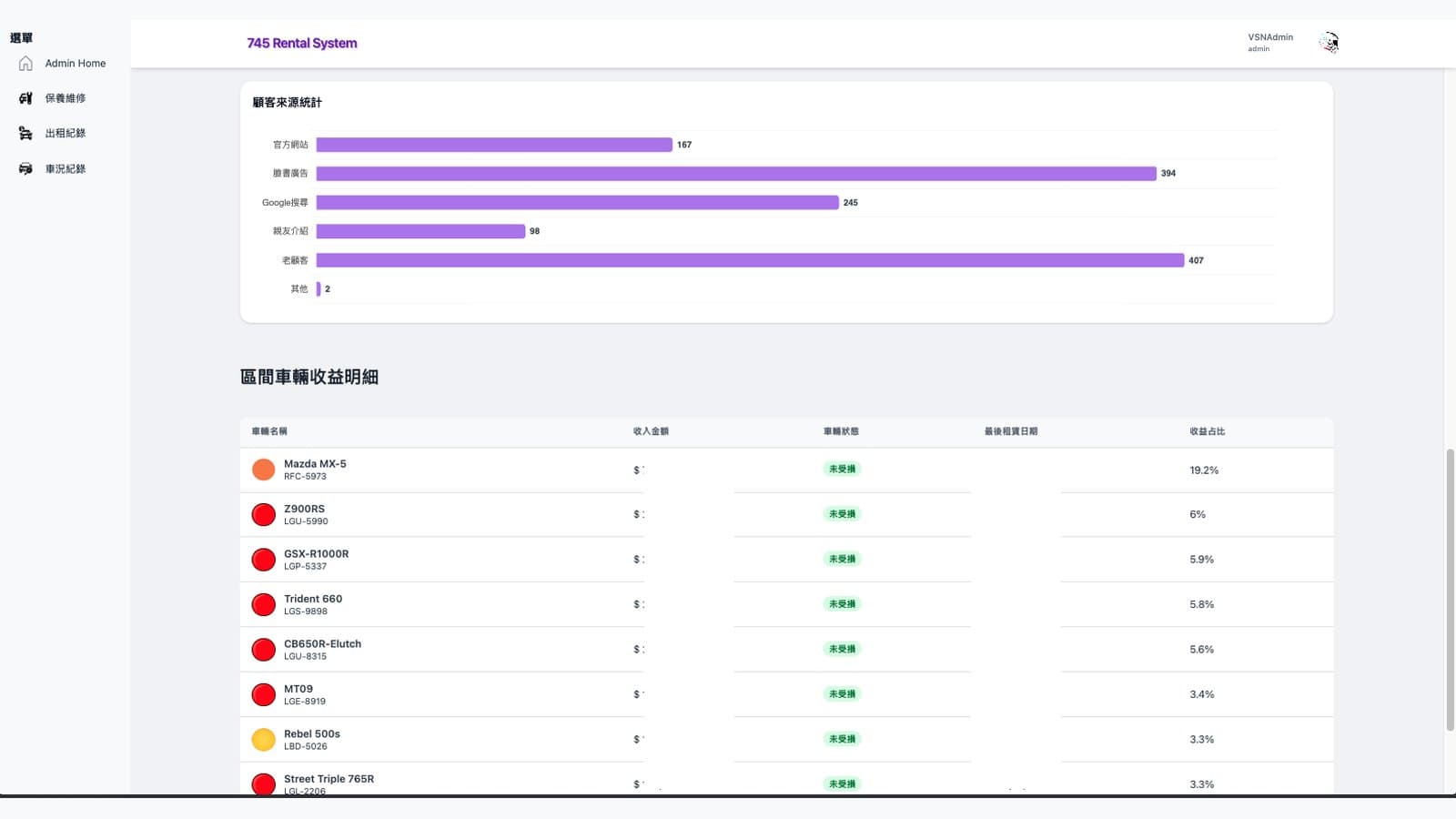Click the 出租紀錄 rental record icon
This screenshot has width=1456, height=819.
point(25,134)
